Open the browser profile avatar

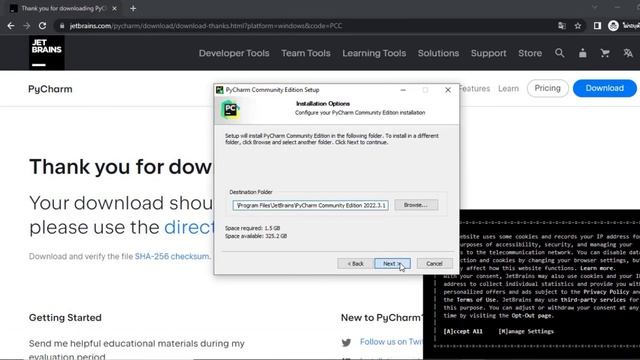pos(613,26)
